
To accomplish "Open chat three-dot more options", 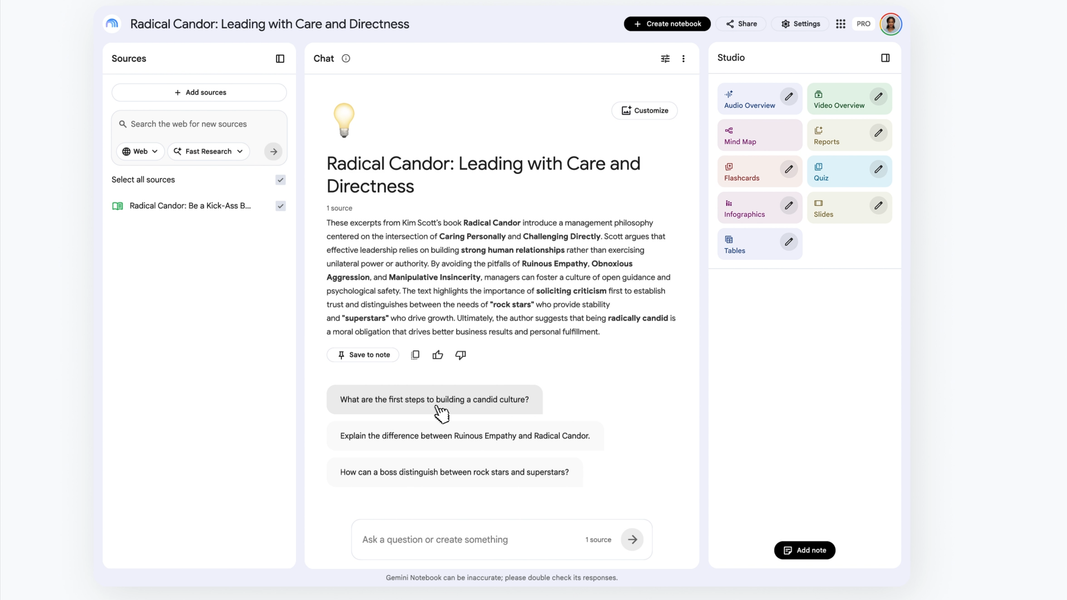I will click(683, 59).
